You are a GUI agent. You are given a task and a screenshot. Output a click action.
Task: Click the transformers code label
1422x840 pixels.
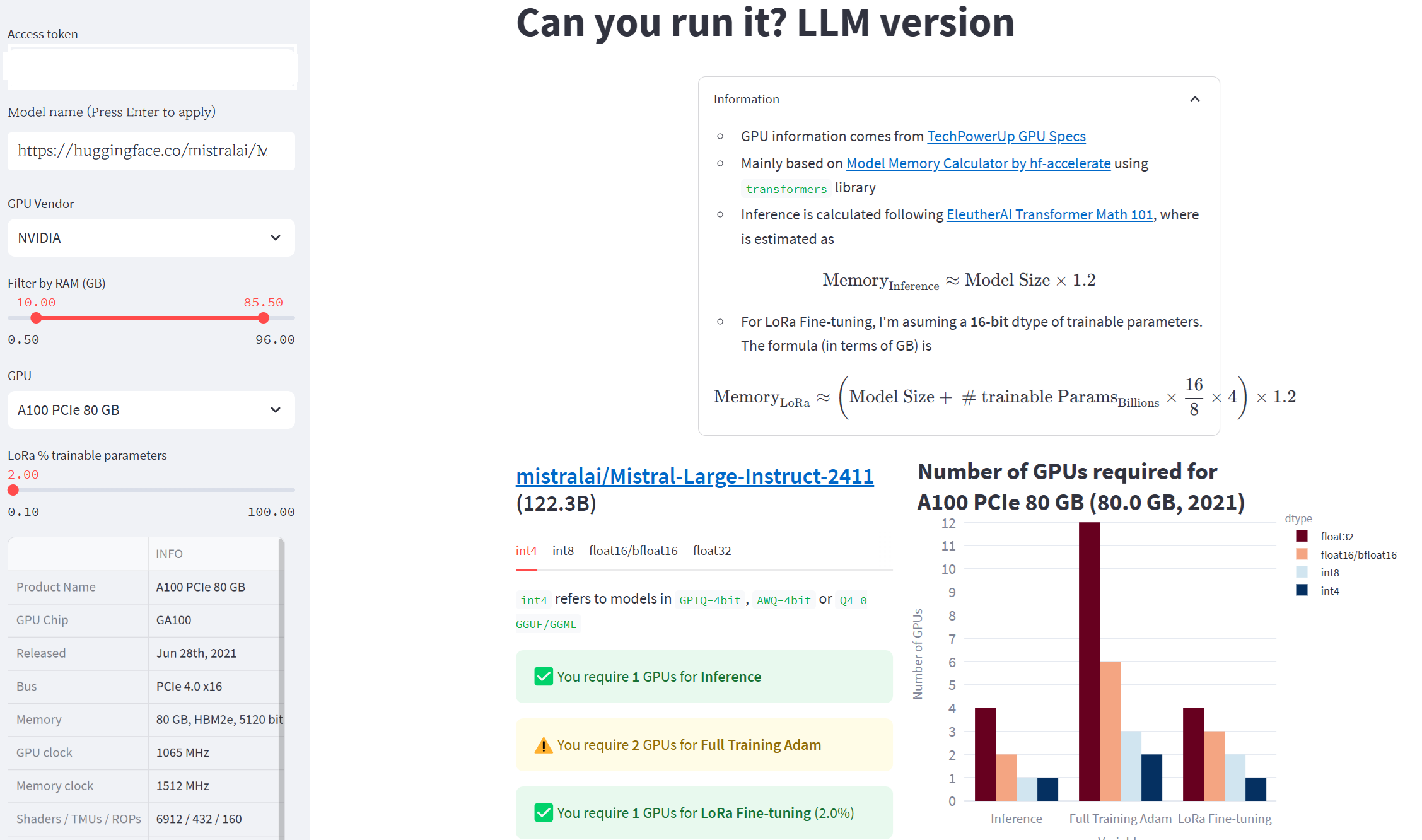click(x=786, y=189)
